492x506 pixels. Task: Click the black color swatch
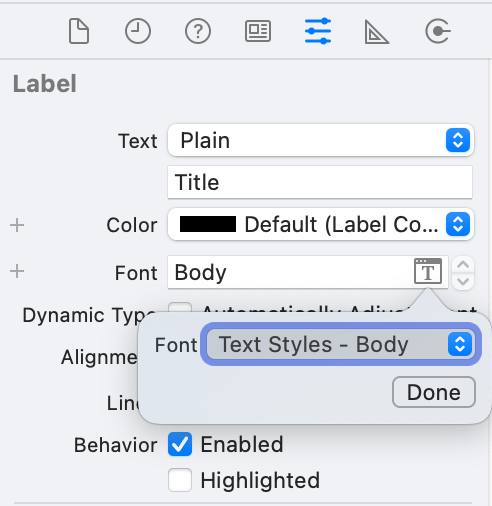click(x=208, y=224)
